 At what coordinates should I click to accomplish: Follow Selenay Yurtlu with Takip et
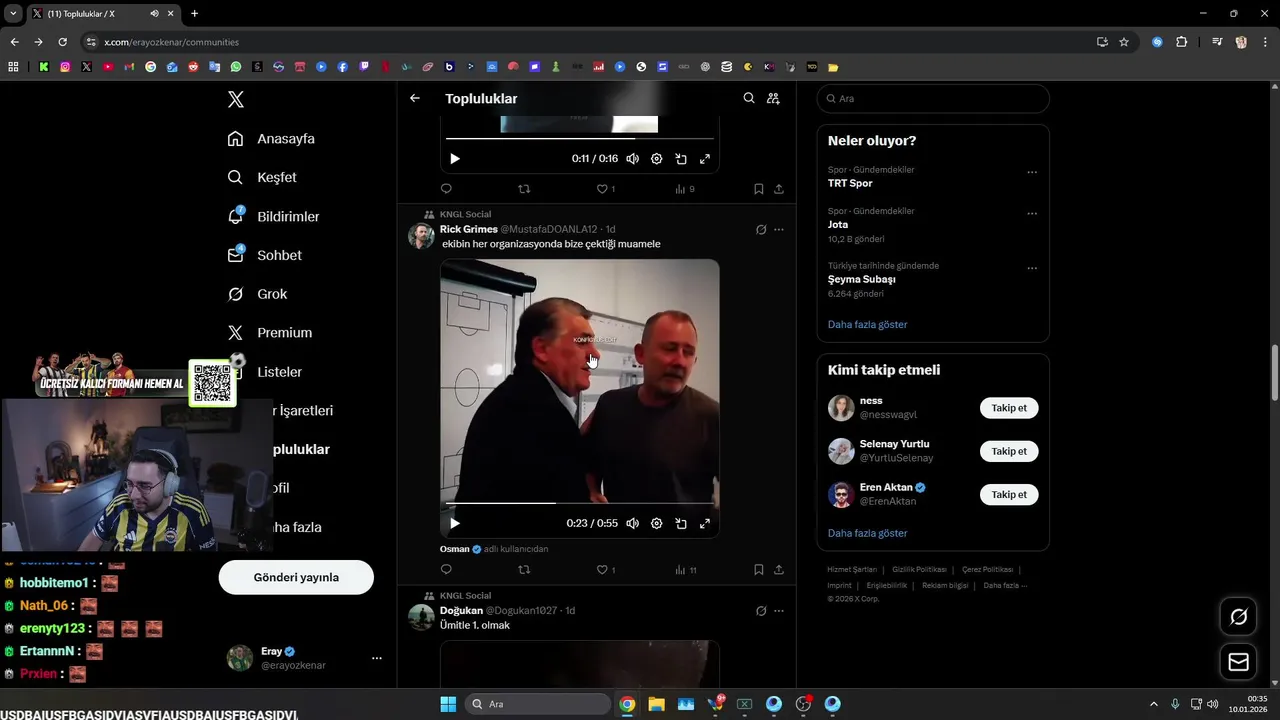click(x=1009, y=451)
